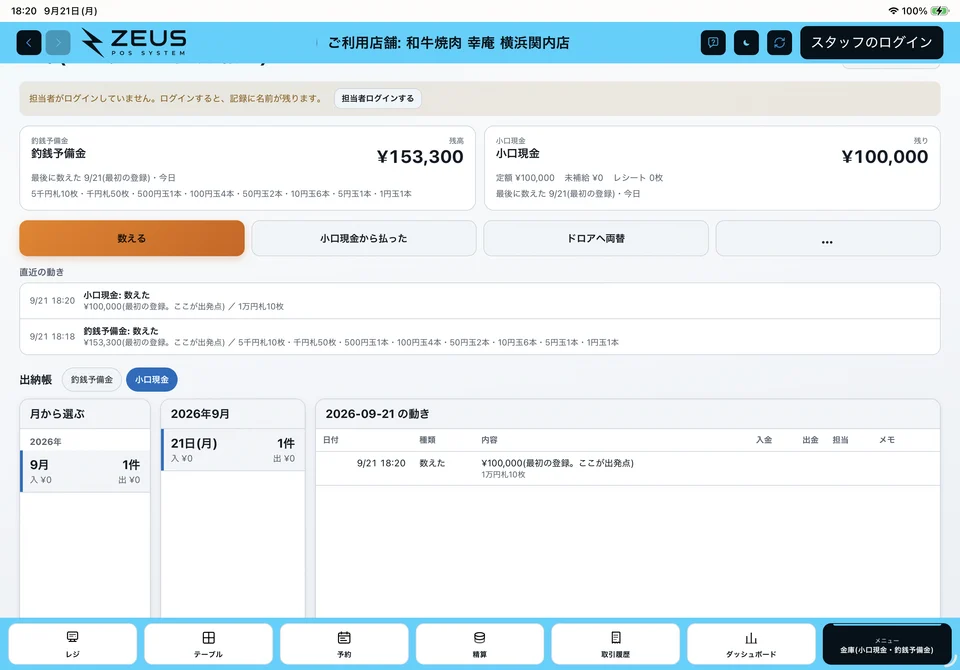This screenshot has width=960, height=670.
Task: Open the 釣銭予備金: 数えた recent activity row
Action: [x=480, y=336]
